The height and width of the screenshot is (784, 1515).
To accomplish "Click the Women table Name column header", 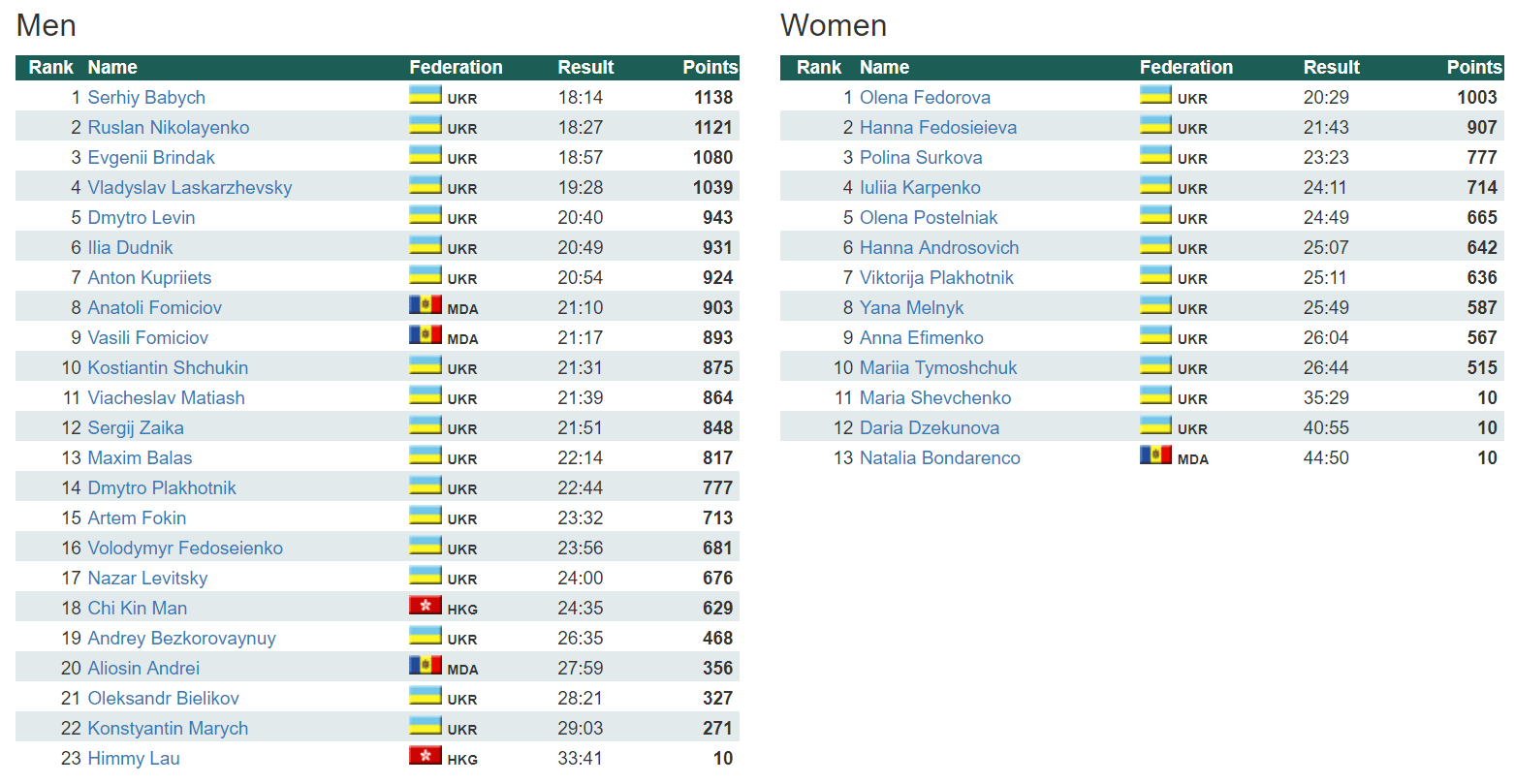I will tap(884, 67).
